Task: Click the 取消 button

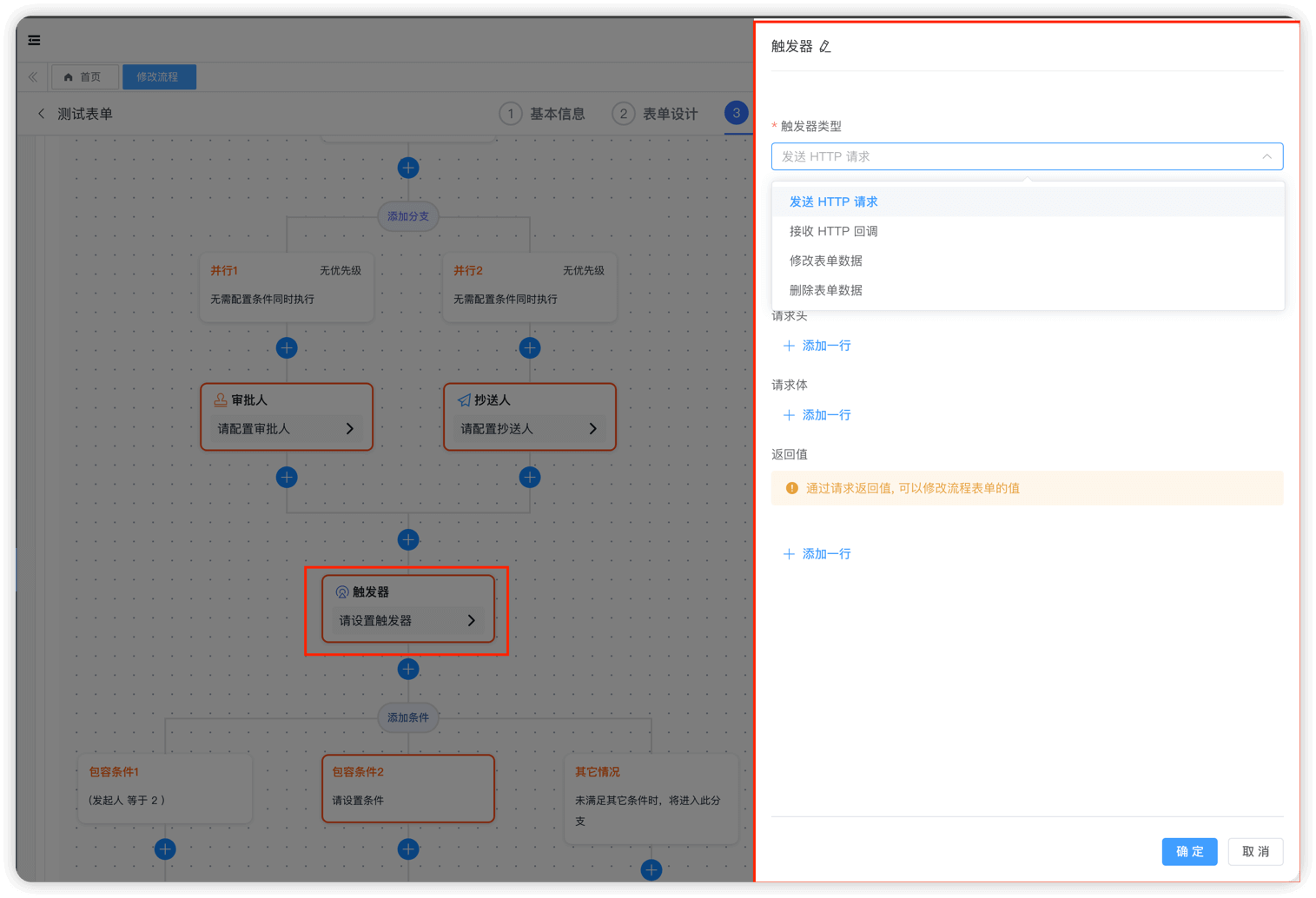Action: click(1255, 851)
